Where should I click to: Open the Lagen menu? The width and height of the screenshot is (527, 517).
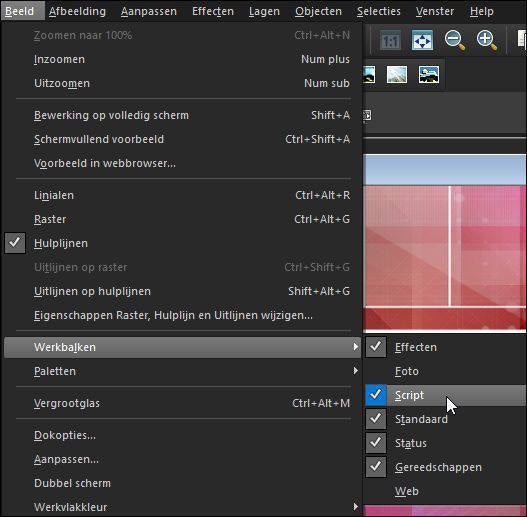pos(264,11)
